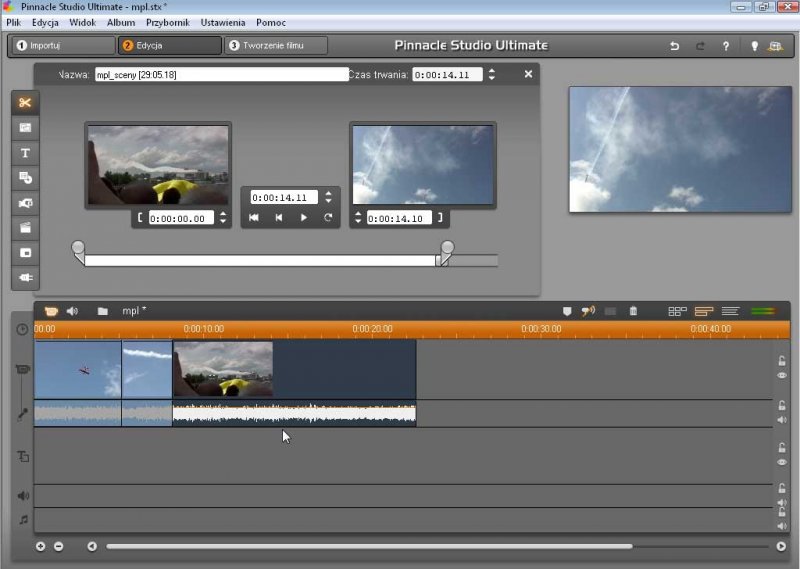
Task: Click the plug-in effects icon
Action: 25,278
